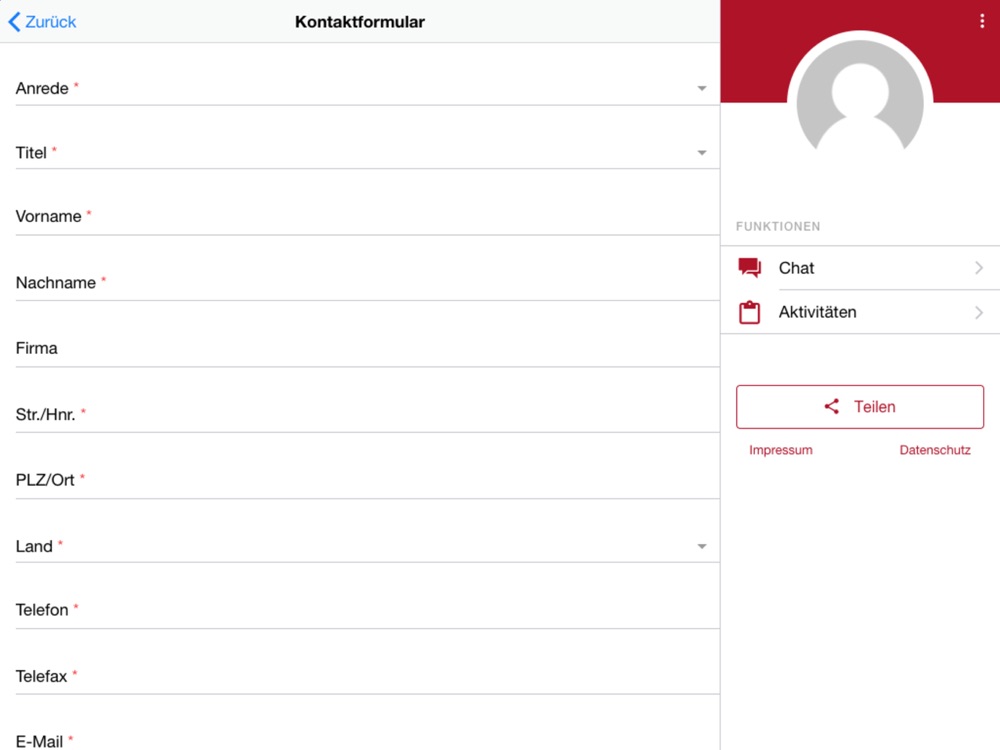Focus the Str./Hnr. input field
Viewport: 1000px width, 750px height.
coord(367,415)
